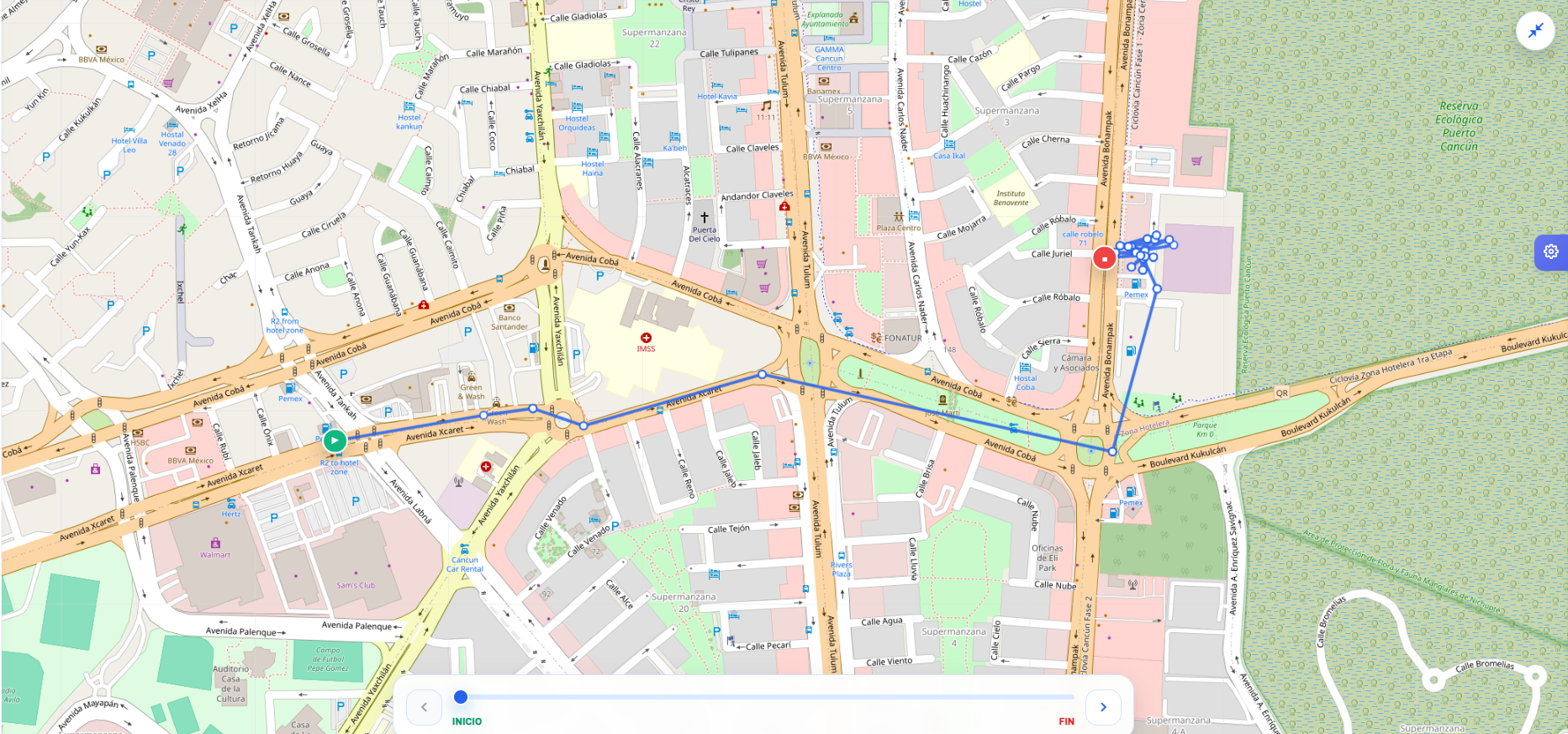1568x734 pixels.
Task: Click the Hostel Orquideas bed icon
Action: click(577, 108)
